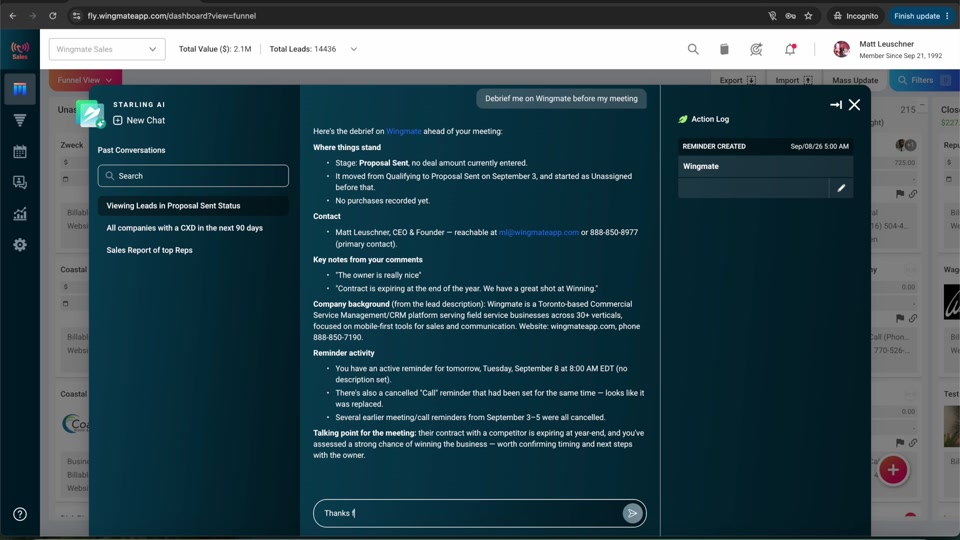The height and width of the screenshot is (540, 960).
Task: Open the Wingmate Sales dropdown
Action: [x=107, y=49]
